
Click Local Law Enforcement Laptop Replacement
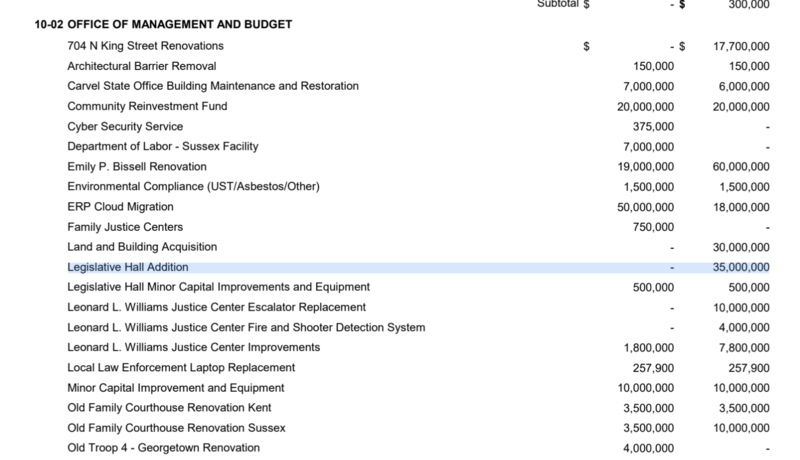181,368
